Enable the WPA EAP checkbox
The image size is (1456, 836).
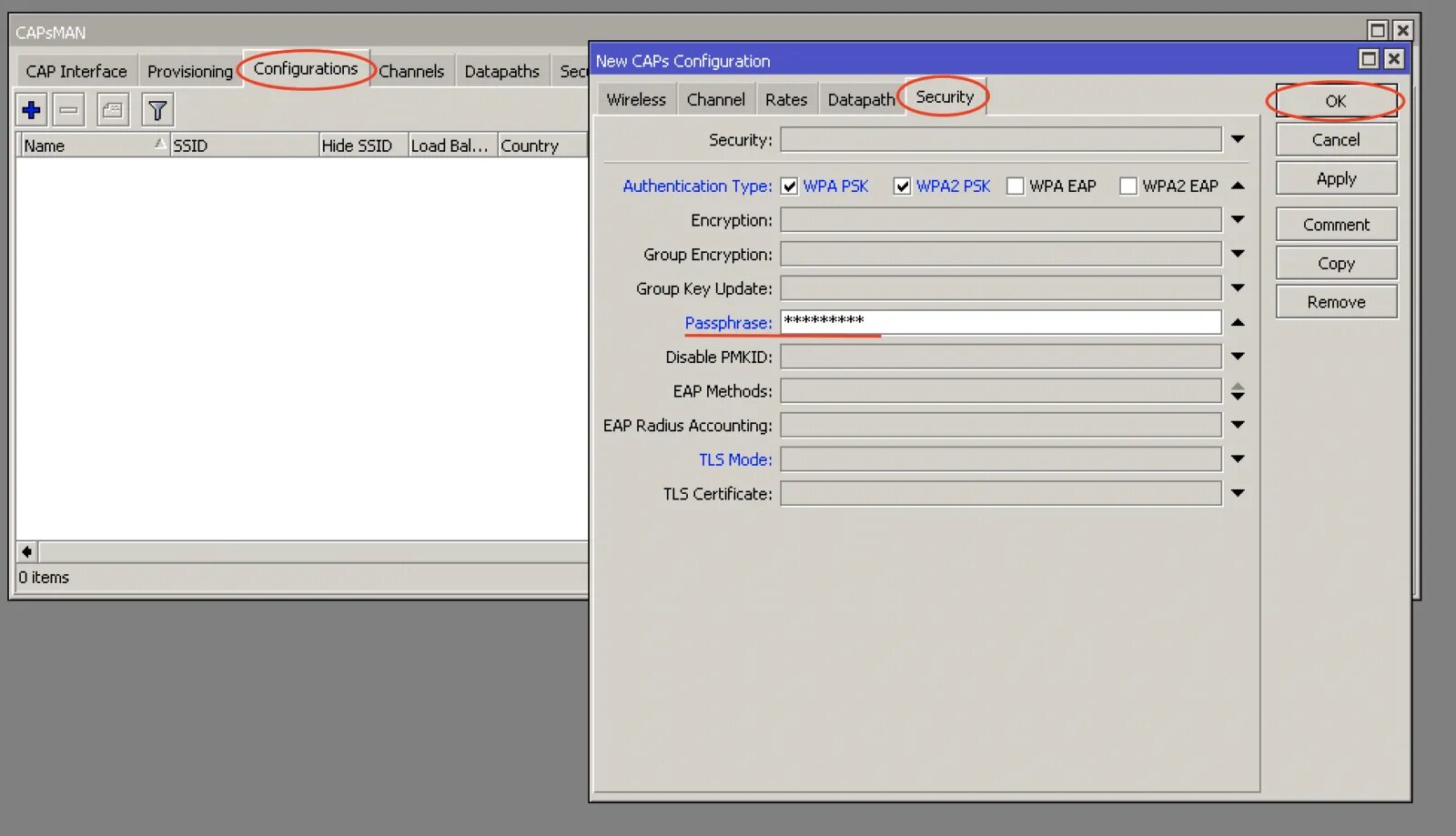tap(1015, 186)
